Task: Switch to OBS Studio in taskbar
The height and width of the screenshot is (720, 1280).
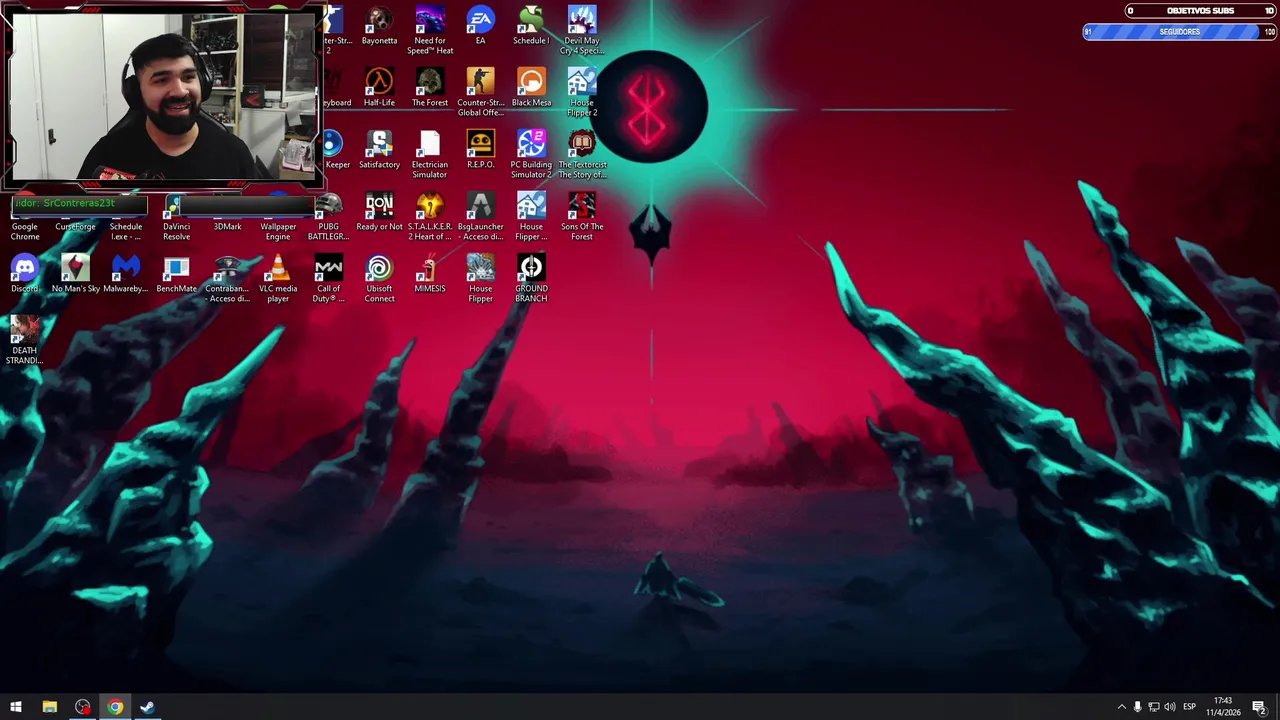Action: click(x=82, y=707)
